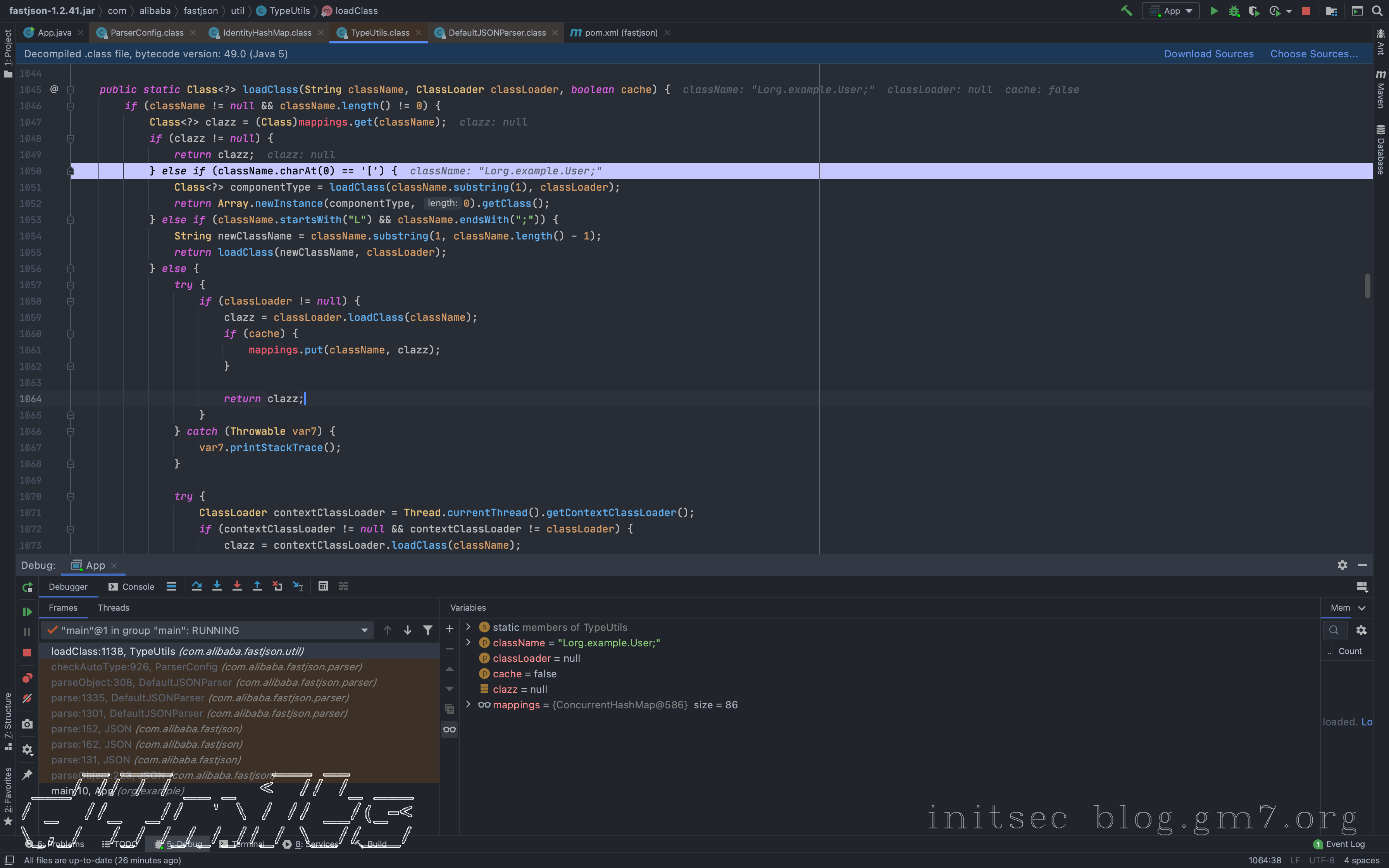Click the editor vertical scrollbar thumb
The image size is (1389, 868).
tap(1367, 286)
